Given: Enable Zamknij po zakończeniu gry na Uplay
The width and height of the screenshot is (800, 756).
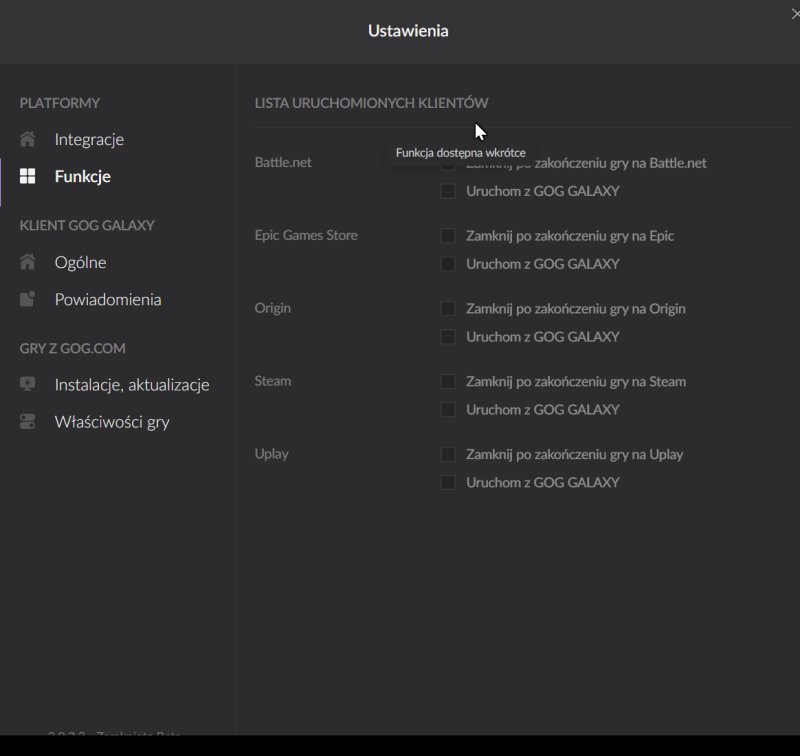Looking at the screenshot, I should point(448,454).
